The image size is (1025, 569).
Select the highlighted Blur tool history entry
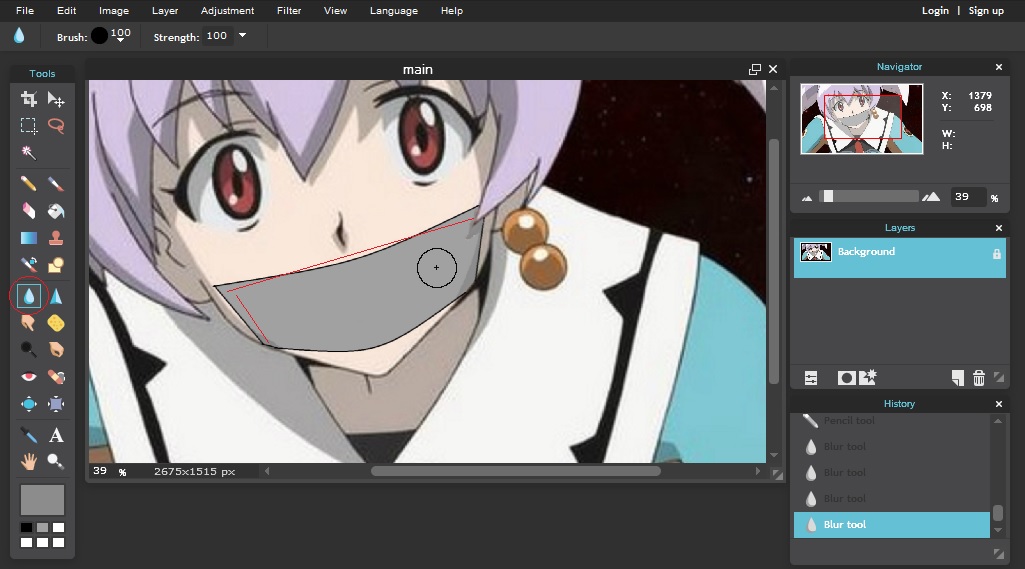click(892, 525)
